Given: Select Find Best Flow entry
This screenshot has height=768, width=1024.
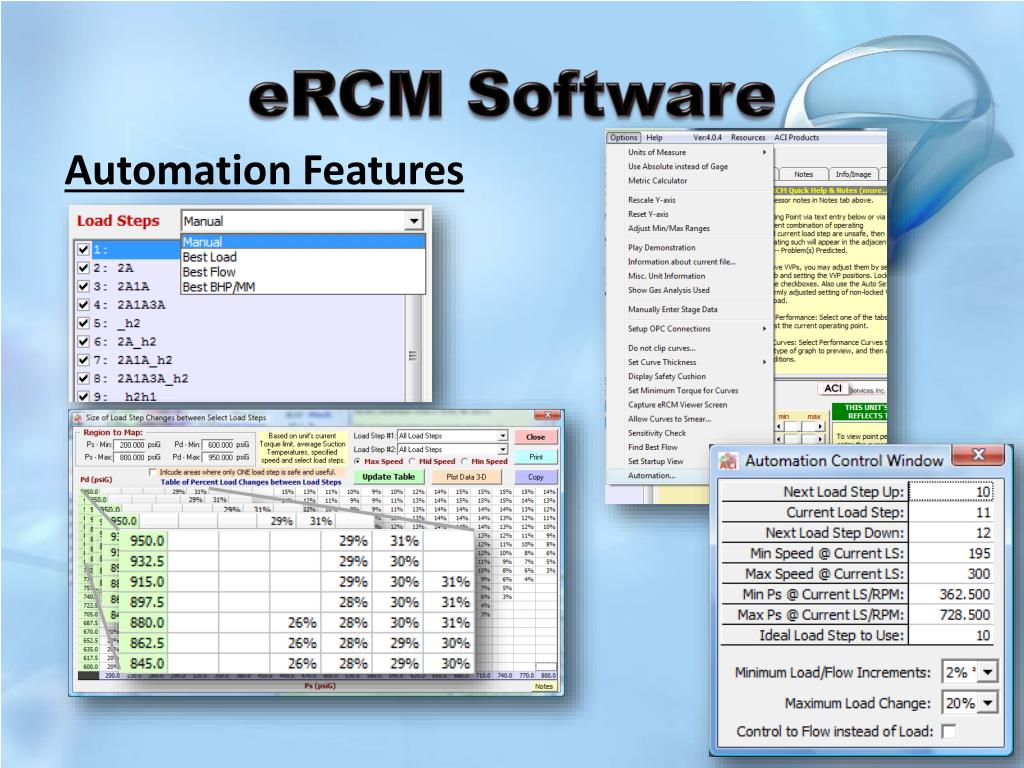Looking at the screenshot, I should [690, 447].
